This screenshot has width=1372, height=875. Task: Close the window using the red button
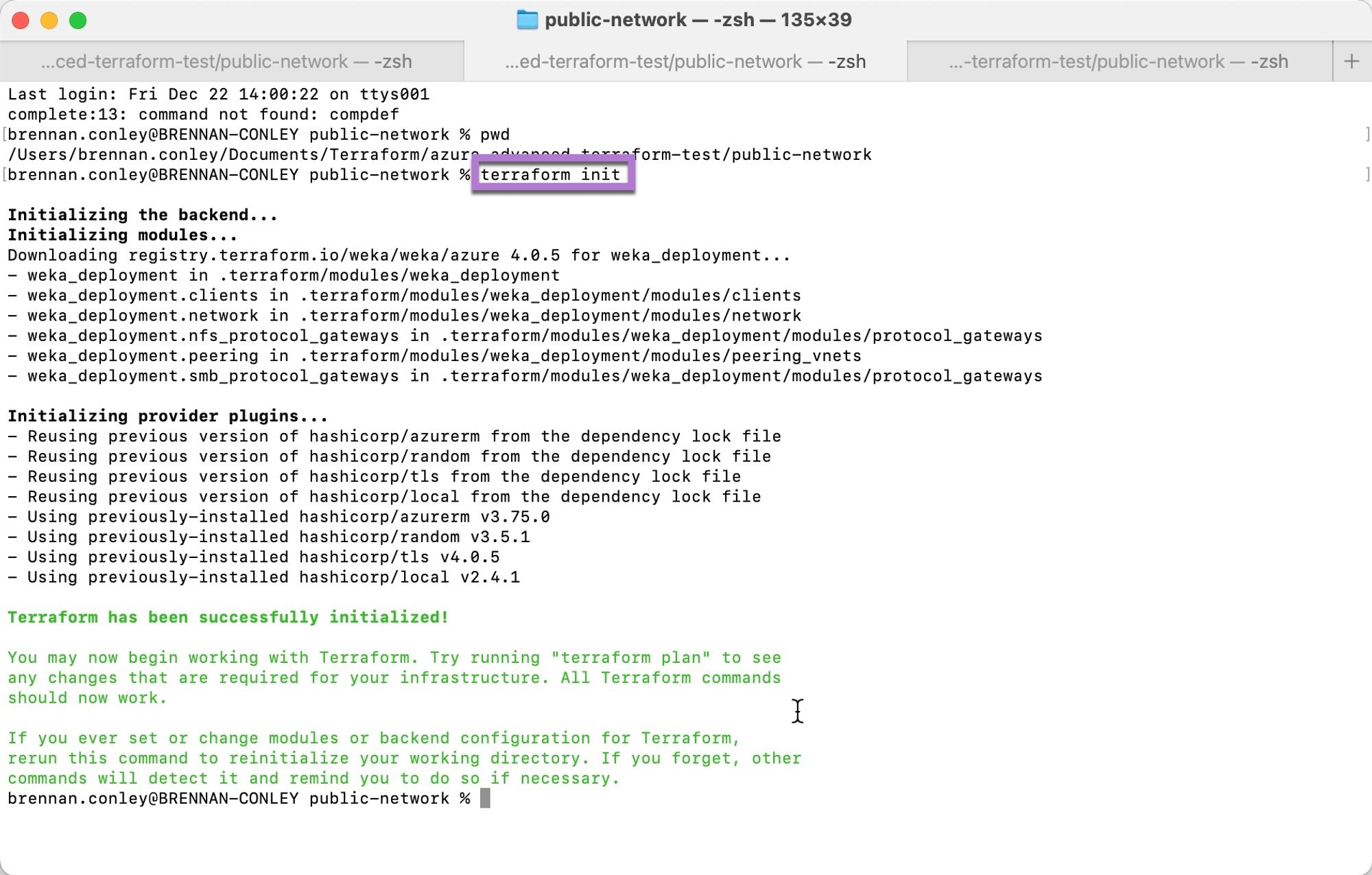[x=21, y=21]
